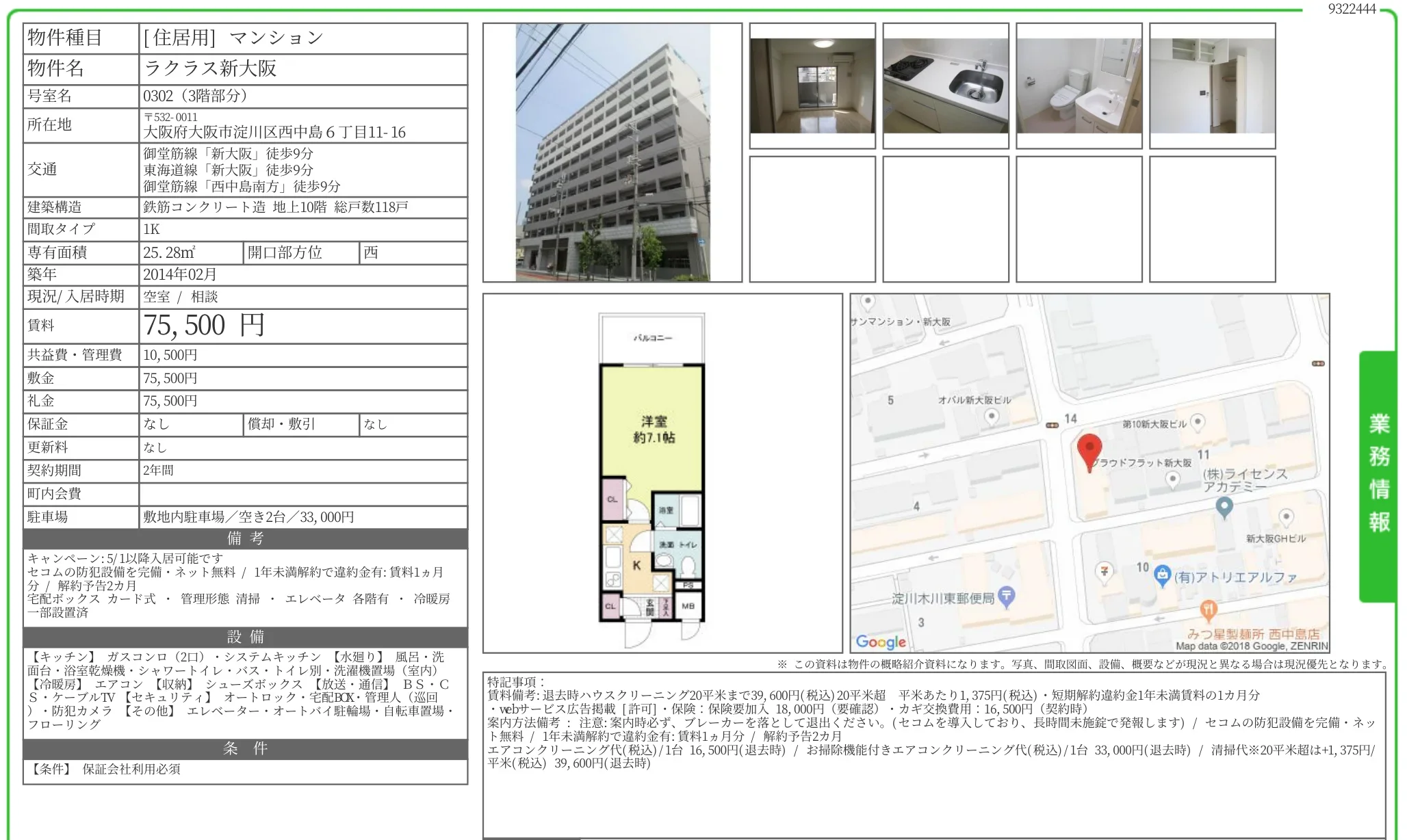Click the 第10新大阪ビル grey map pin
Screen dimensions: 1407x840
point(1198,422)
